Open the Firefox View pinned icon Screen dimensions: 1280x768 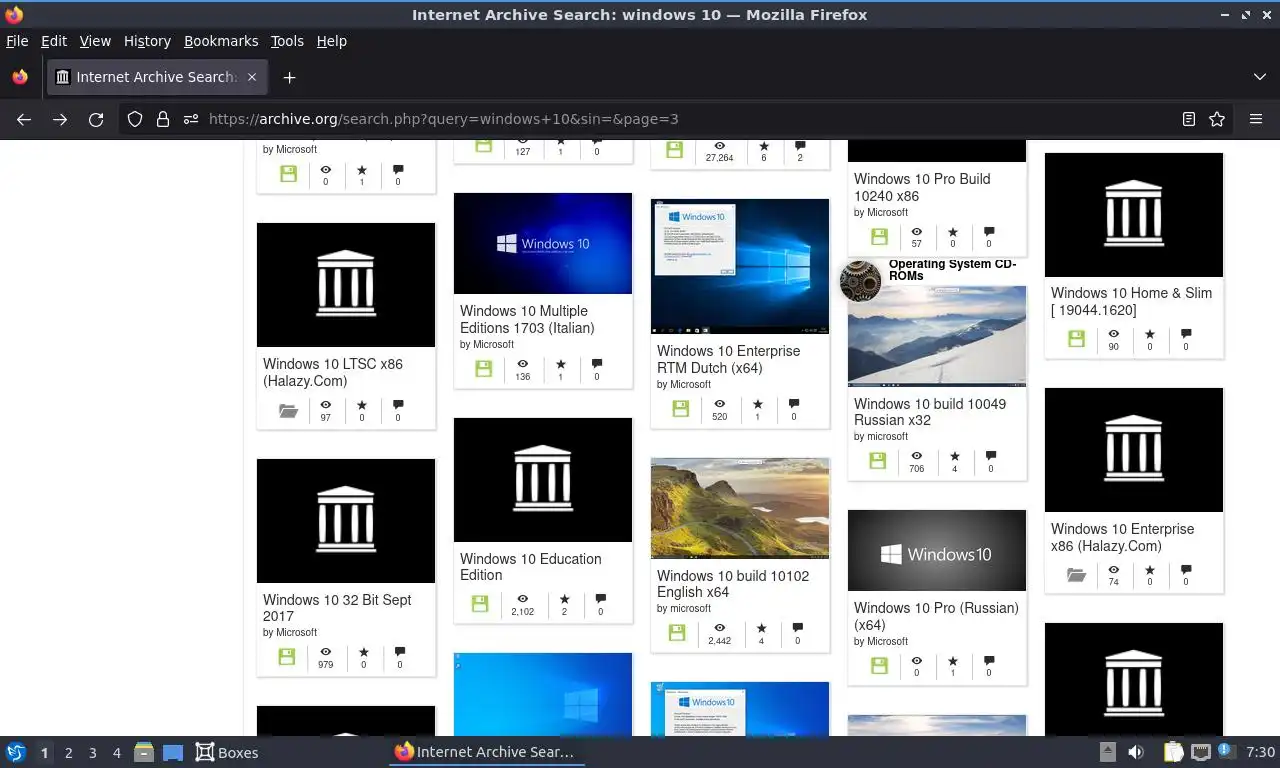20,77
